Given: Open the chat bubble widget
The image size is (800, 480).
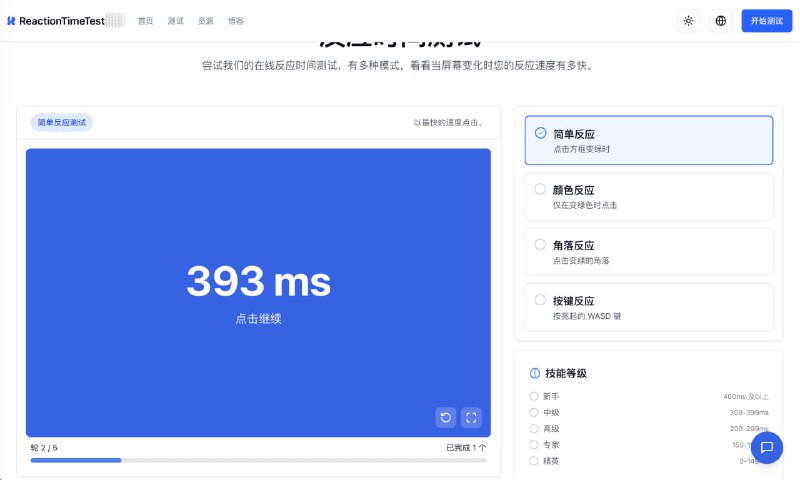Looking at the screenshot, I should click(767, 447).
